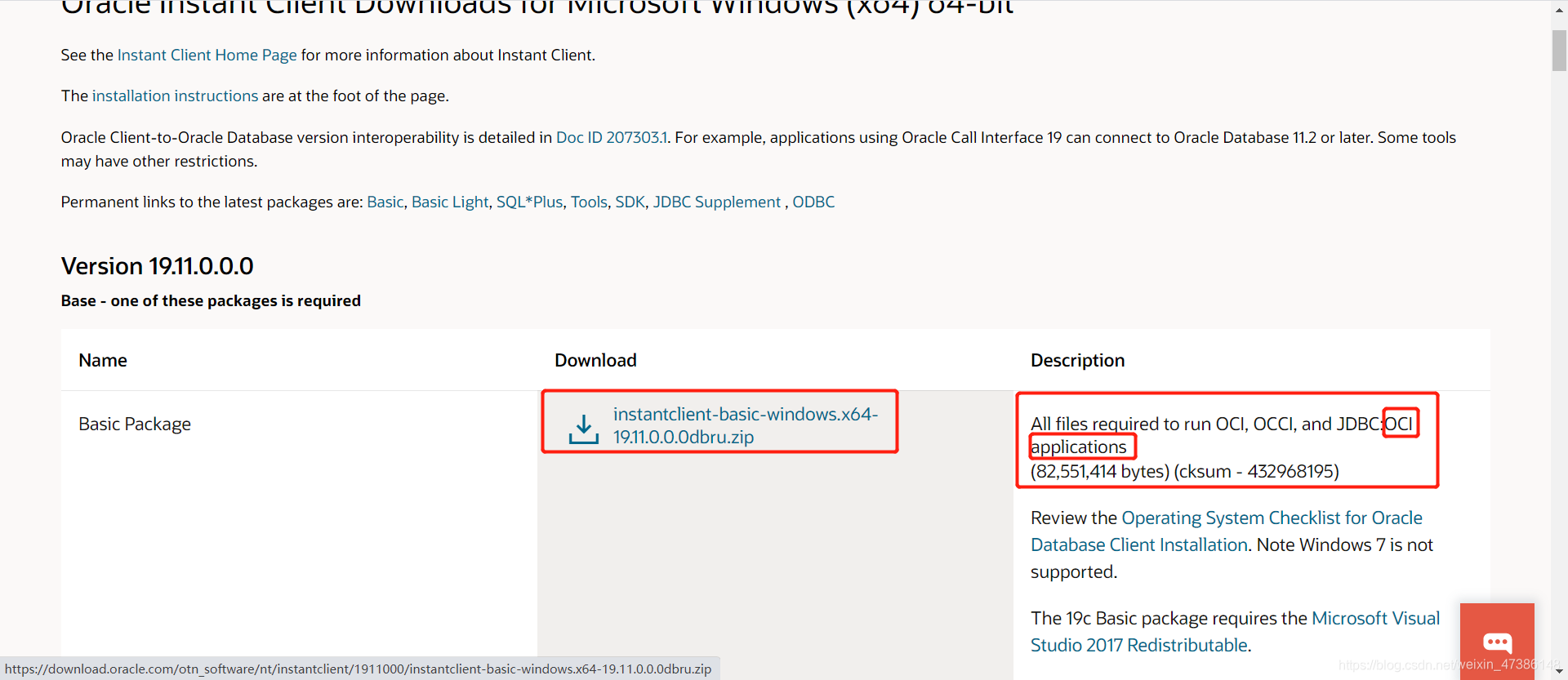Click the scrollbar down arrow
The height and width of the screenshot is (680, 1568).
(1559, 672)
